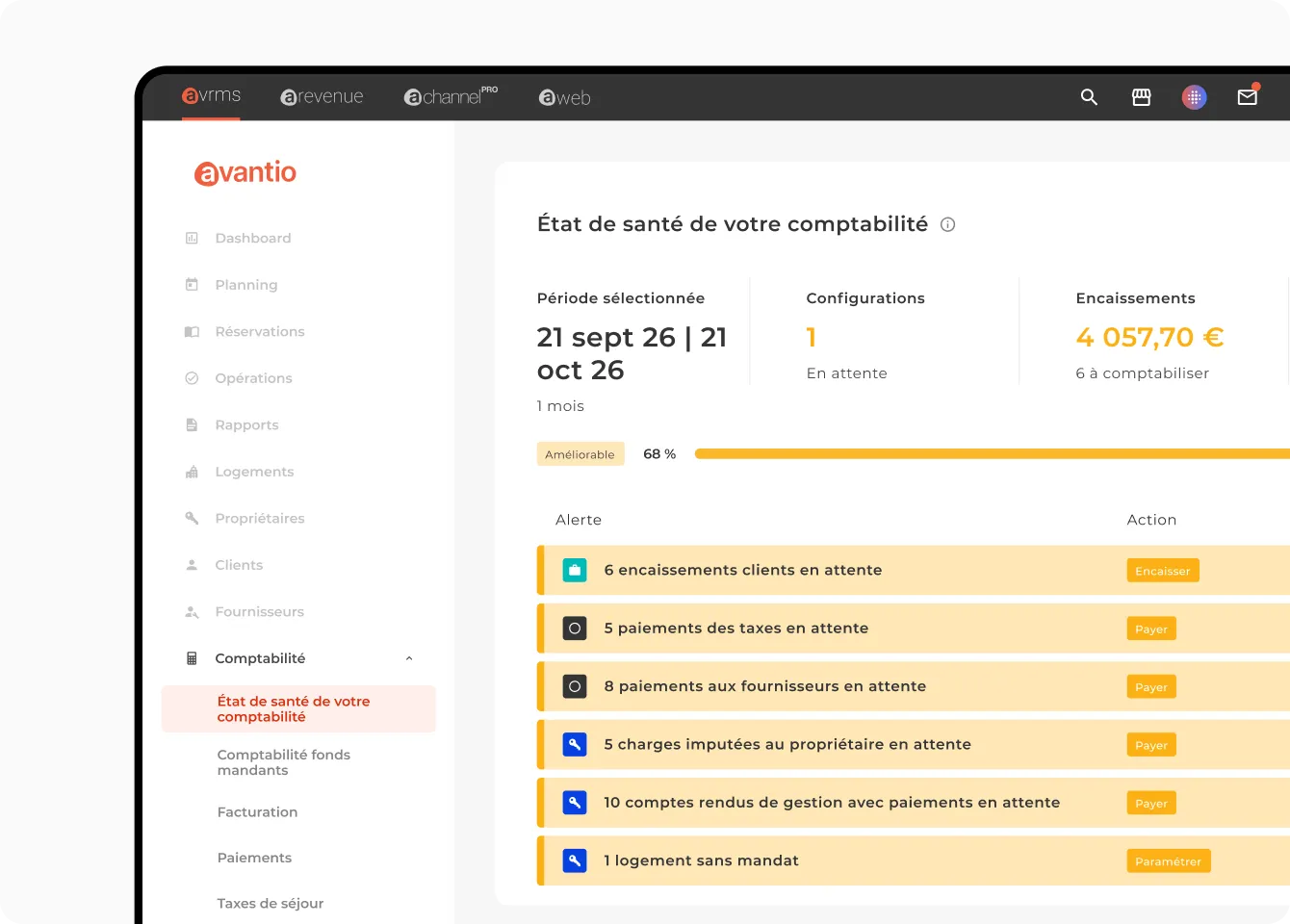Switch to the achannel PRO tab
Screen dimensions: 1290x924
tap(451, 96)
